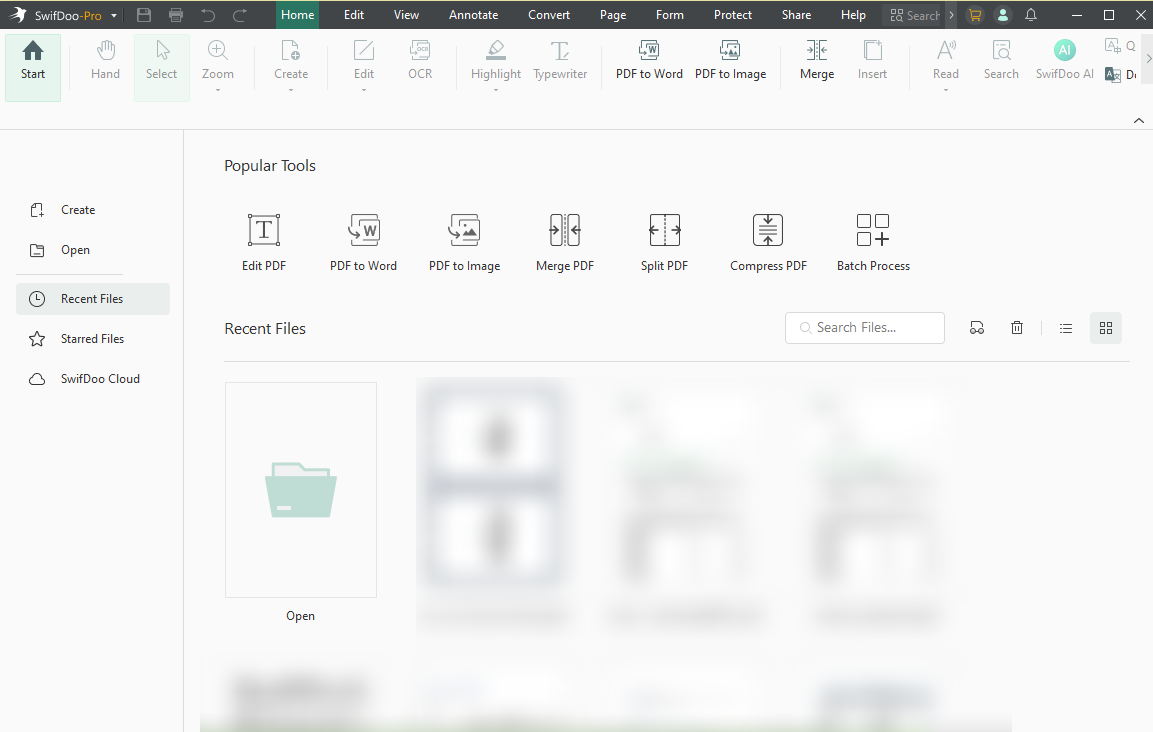The width and height of the screenshot is (1153, 732).
Task: Click PDF to Word in ribbon toolbar
Action: 649,62
